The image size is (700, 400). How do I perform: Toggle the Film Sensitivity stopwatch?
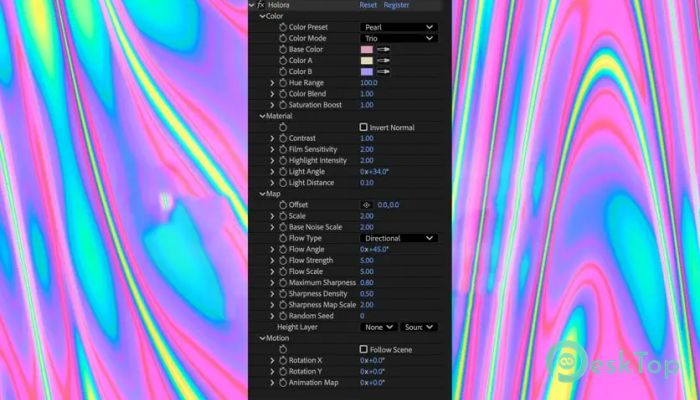pos(283,150)
